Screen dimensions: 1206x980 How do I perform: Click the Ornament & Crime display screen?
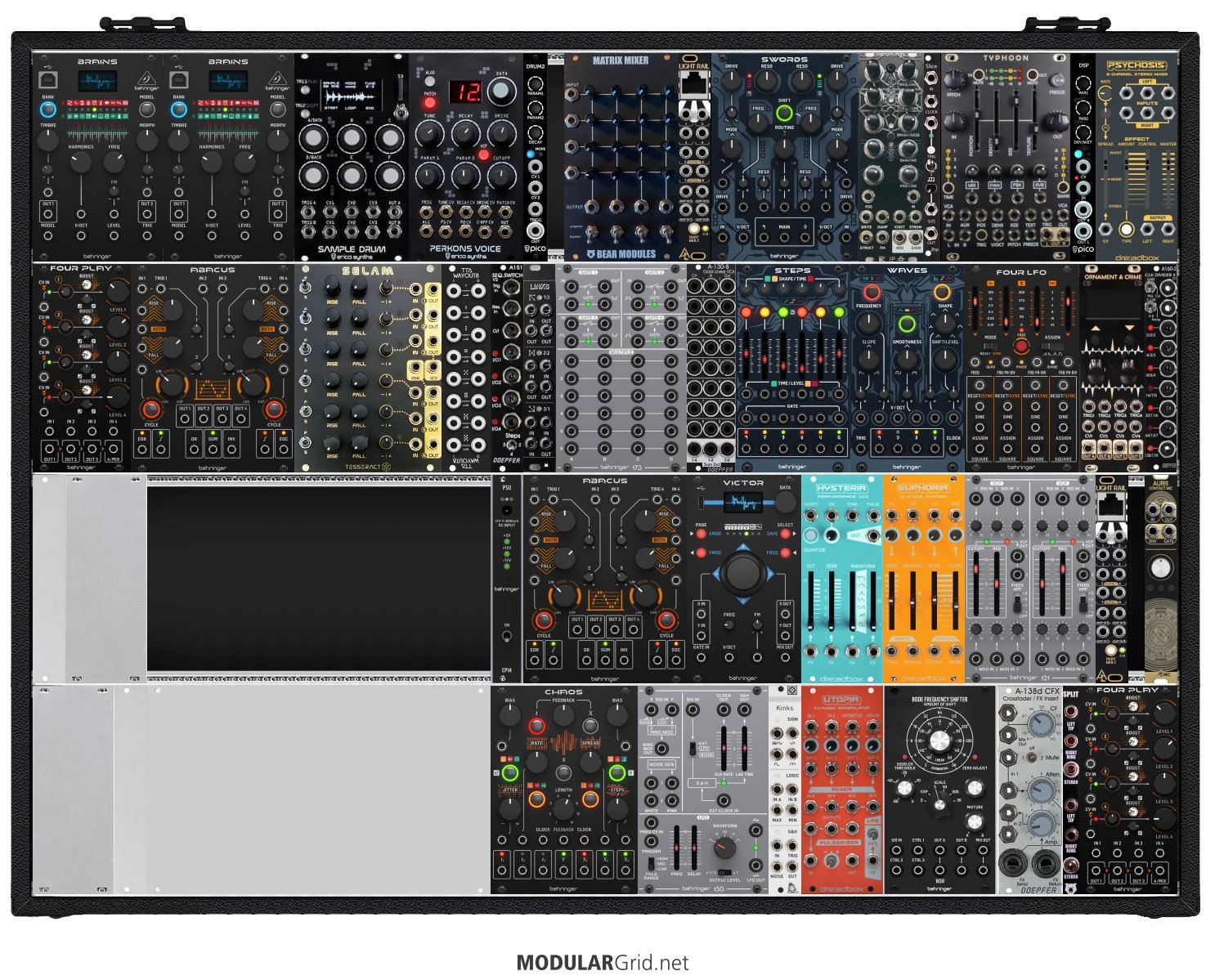pyautogui.click(x=1113, y=302)
